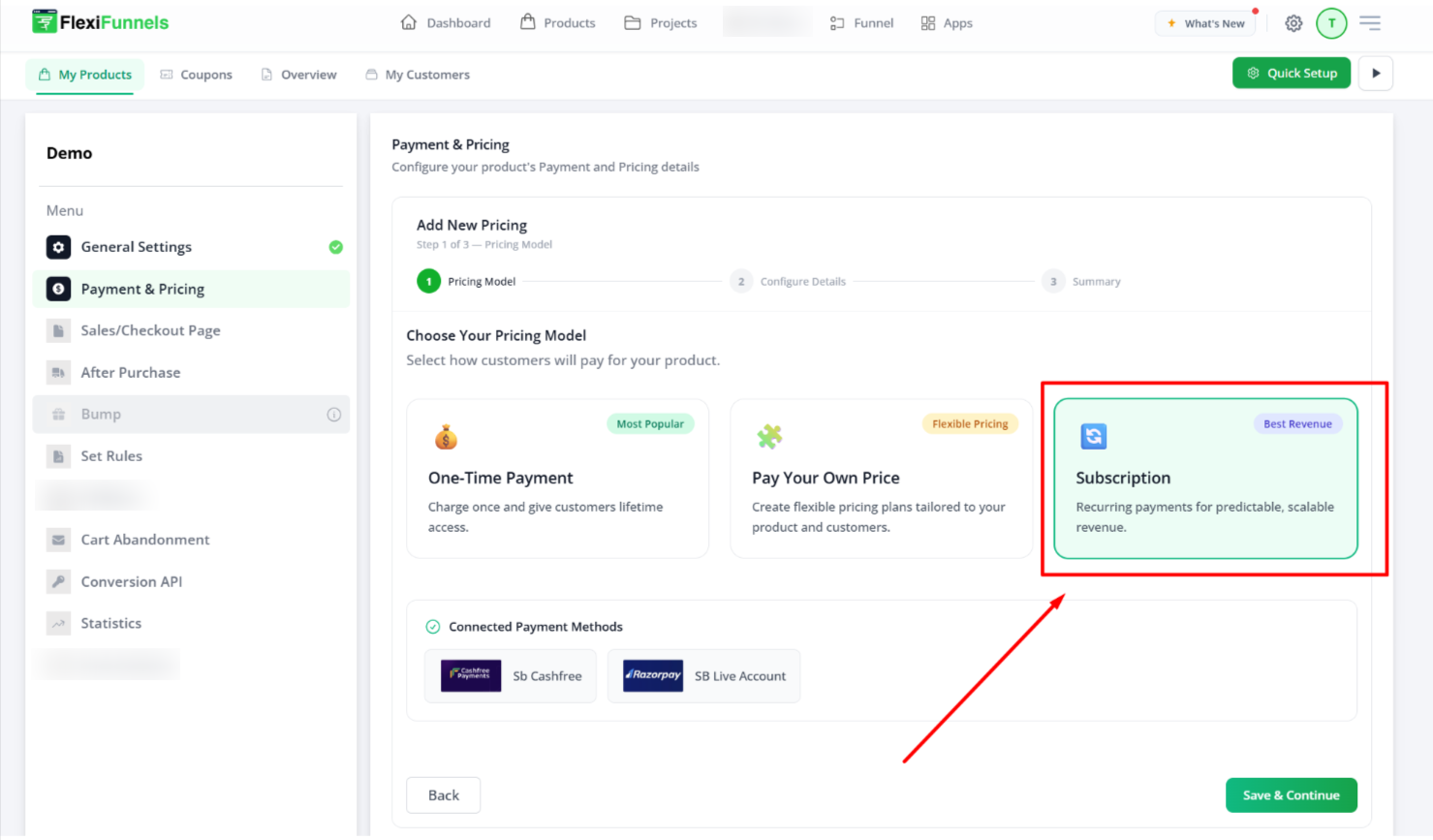This screenshot has width=1433, height=840.
Task: Click the play button beside Quick Setup
Action: pos(1376,74)
